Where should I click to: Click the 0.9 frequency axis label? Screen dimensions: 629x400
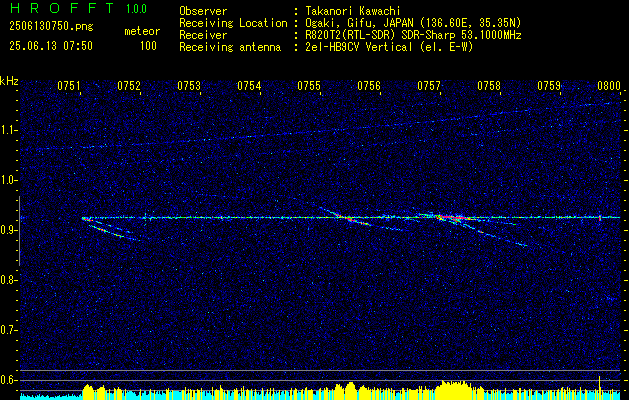7,230
